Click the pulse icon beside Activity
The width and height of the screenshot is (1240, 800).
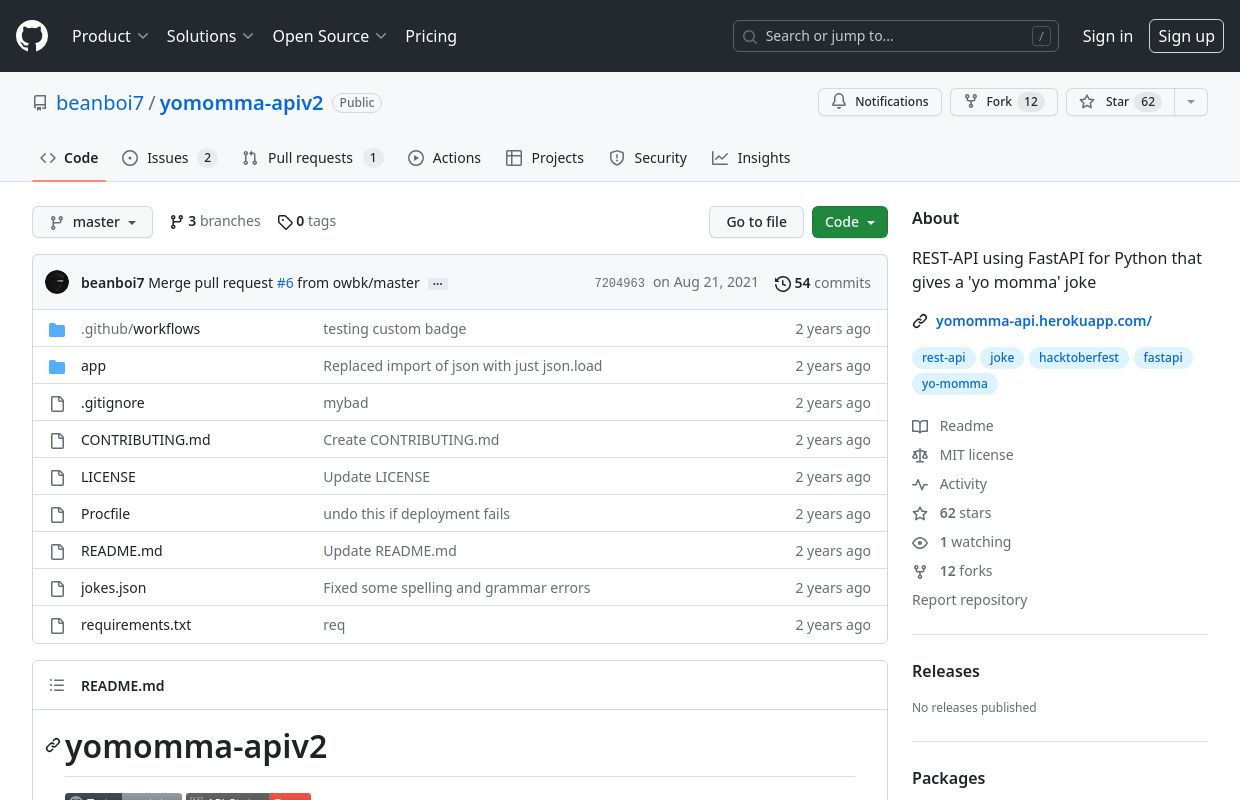pyautogui.click(x=920, y=484)
